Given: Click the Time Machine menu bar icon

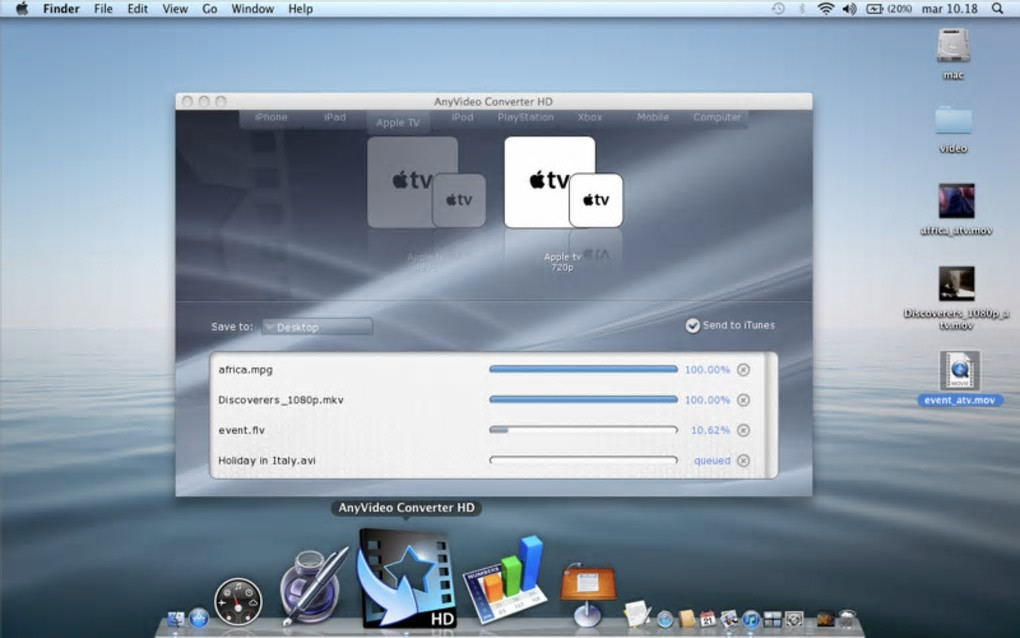Looking at the screenshot, I should point(778,8).
